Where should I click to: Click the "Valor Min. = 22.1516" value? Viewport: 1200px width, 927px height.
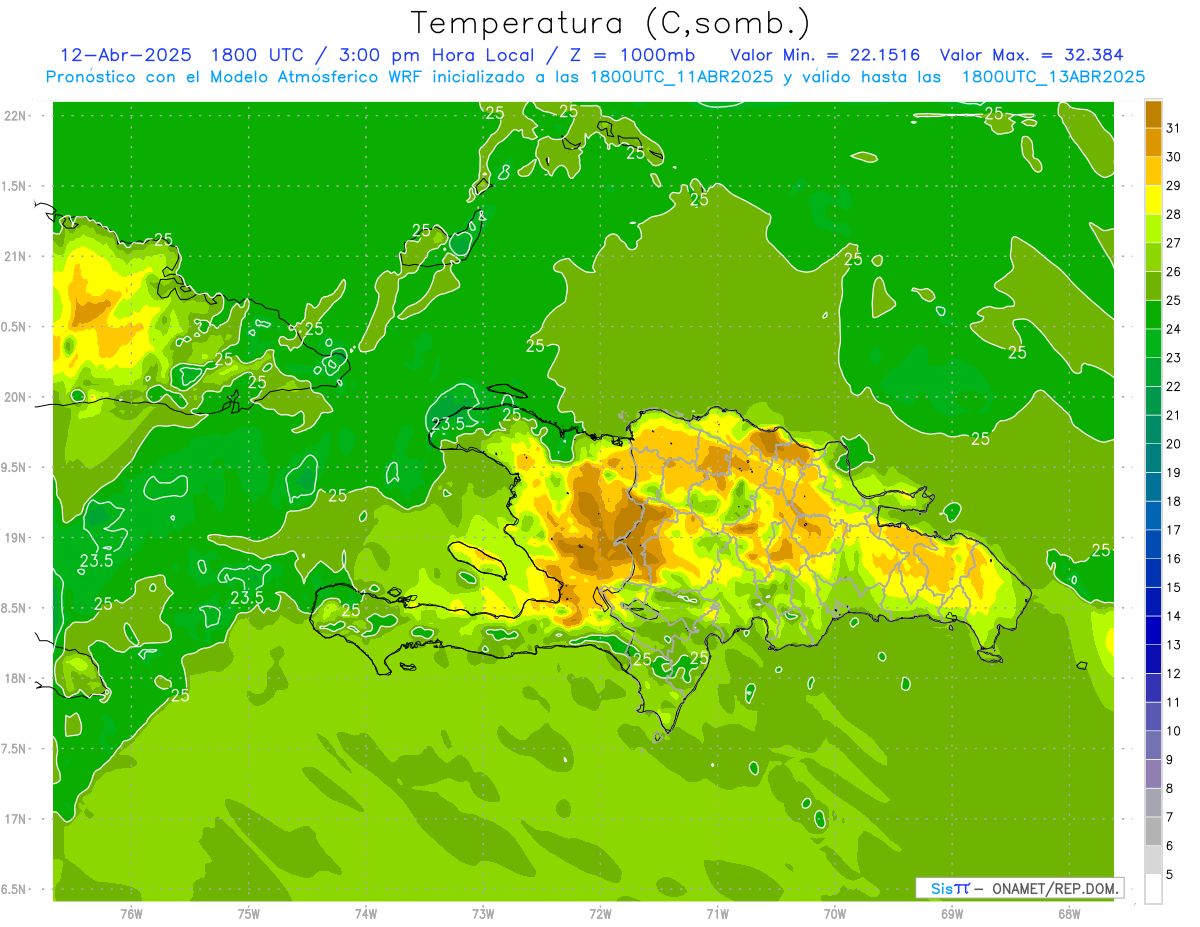click(x=825, y=55)
